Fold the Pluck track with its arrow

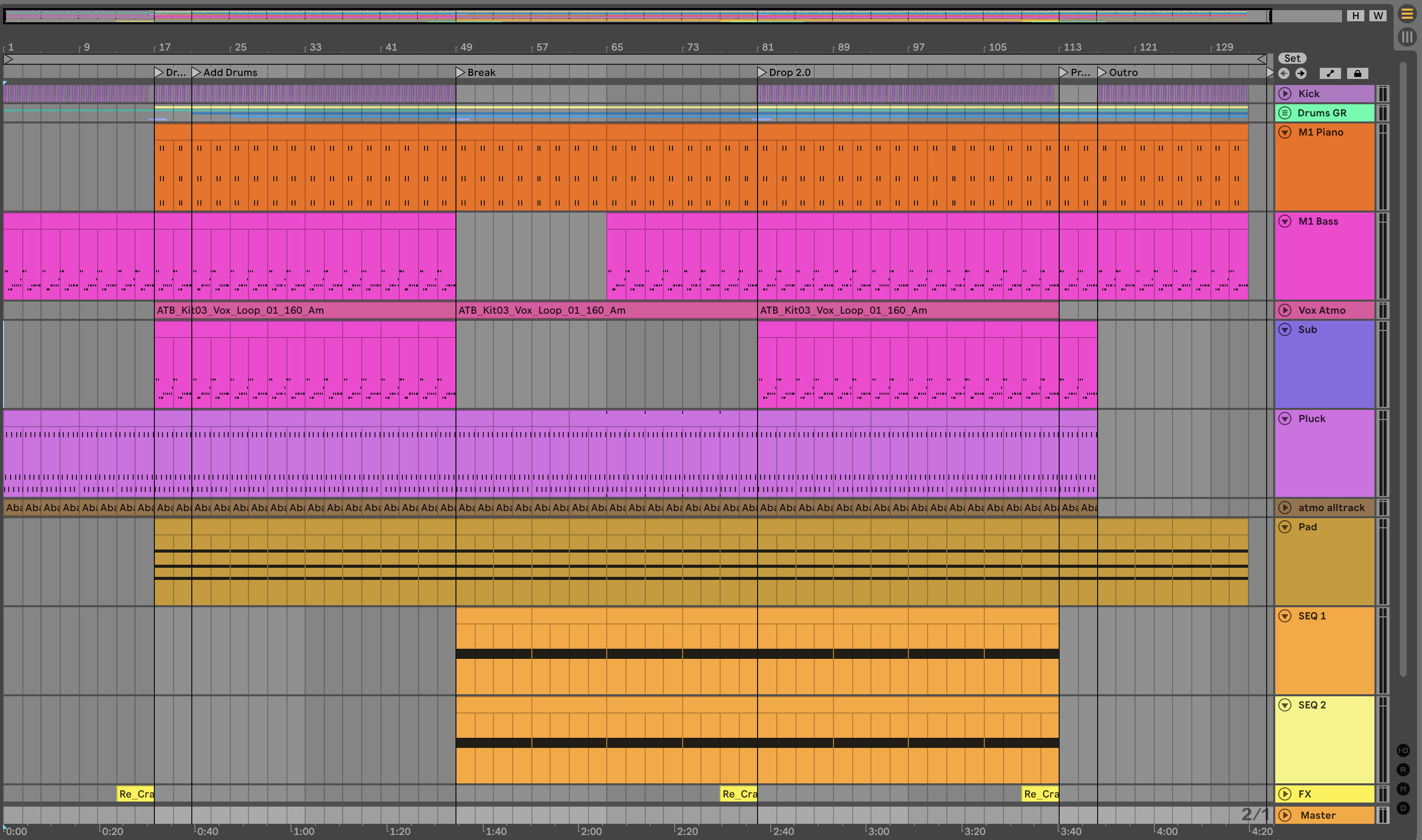1285,419
